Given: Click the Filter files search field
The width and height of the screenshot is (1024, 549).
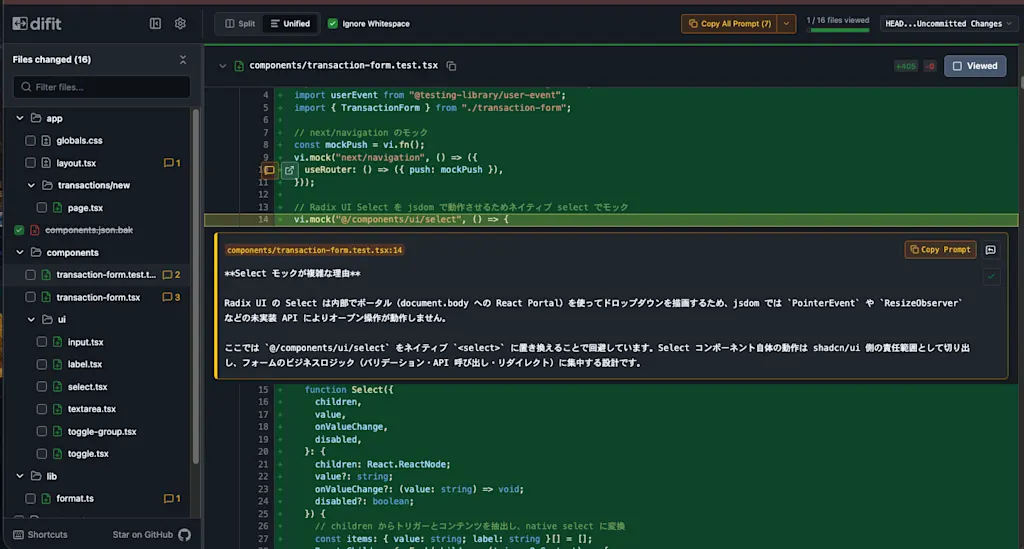Looking at the screenshot, I should pos(101,87).
